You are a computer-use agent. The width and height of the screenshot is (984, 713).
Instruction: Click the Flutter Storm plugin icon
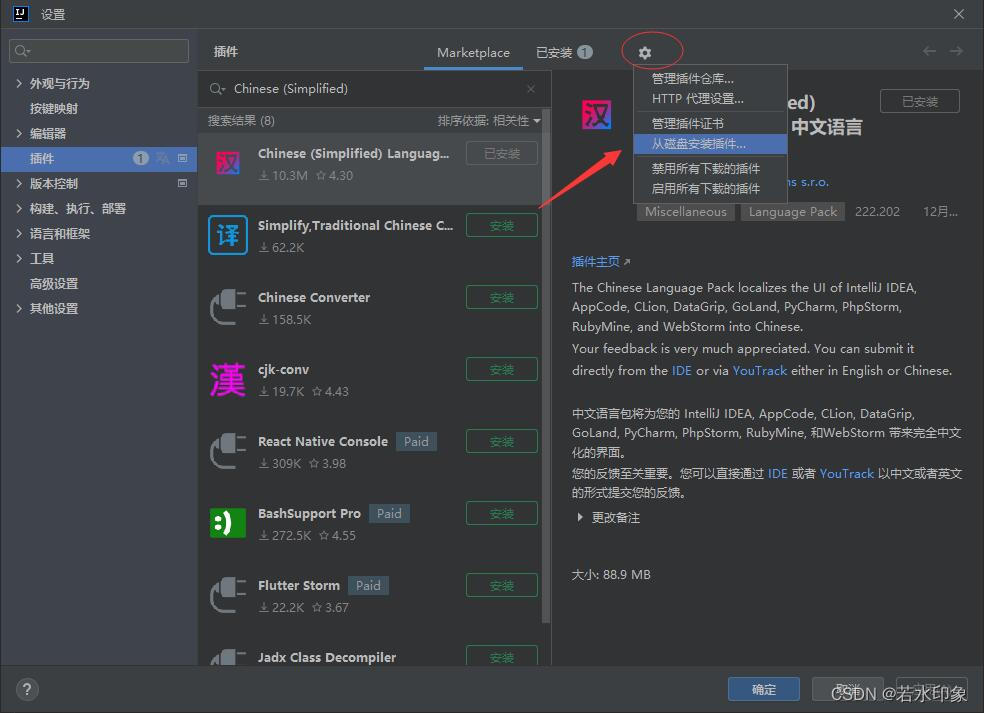click(x=227, y=595)
